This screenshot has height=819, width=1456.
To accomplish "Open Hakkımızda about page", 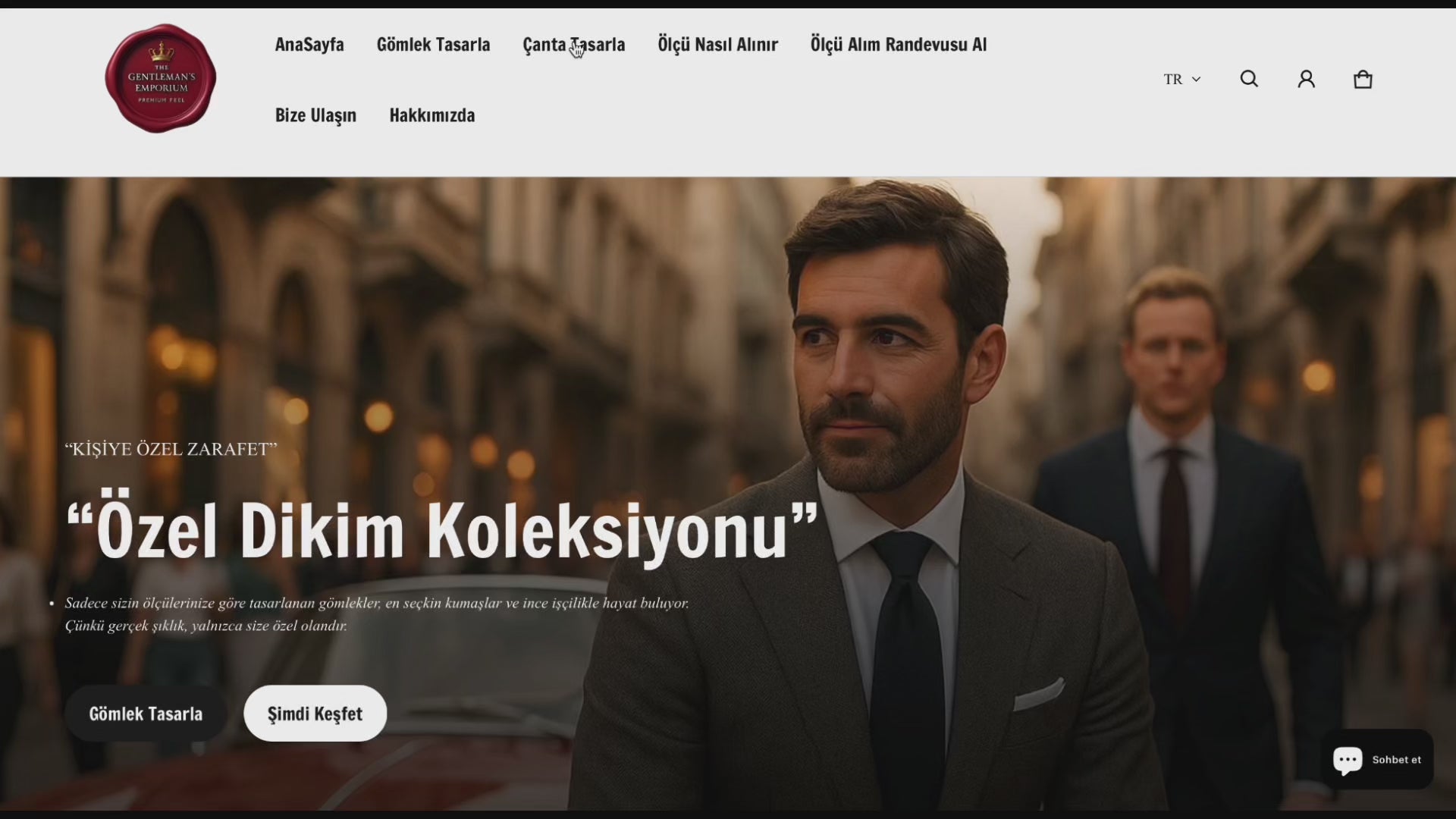I will point(432,115).
